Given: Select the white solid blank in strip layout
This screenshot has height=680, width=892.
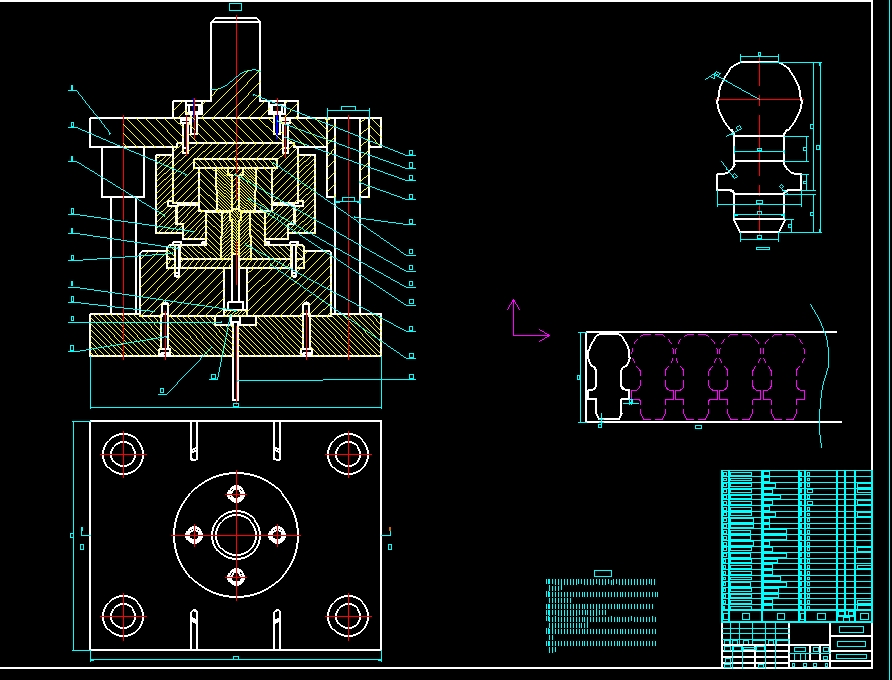Looking at the screenshot, I should point(609,377).
